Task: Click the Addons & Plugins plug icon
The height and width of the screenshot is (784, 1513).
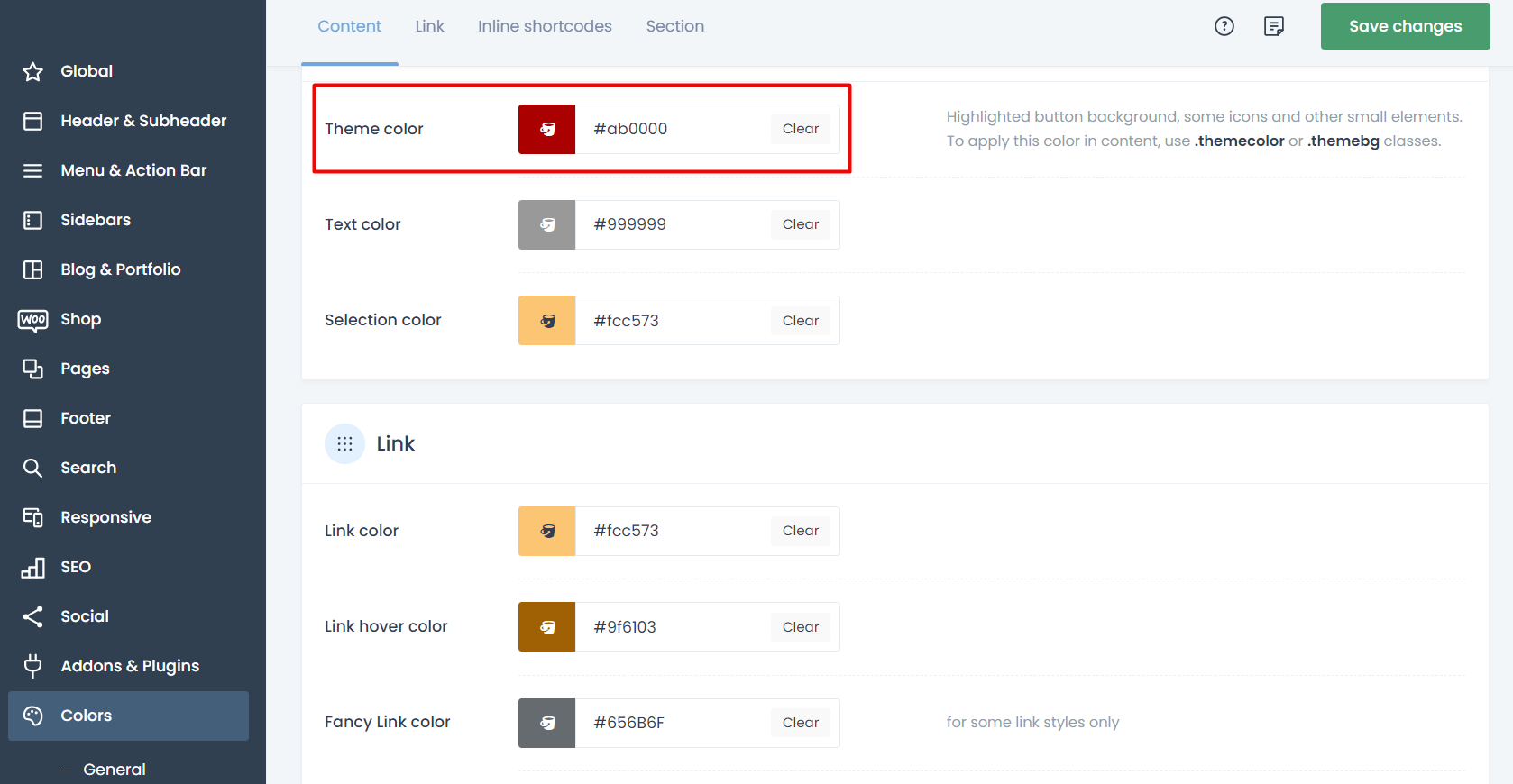Action: click(x=33, y=666)
